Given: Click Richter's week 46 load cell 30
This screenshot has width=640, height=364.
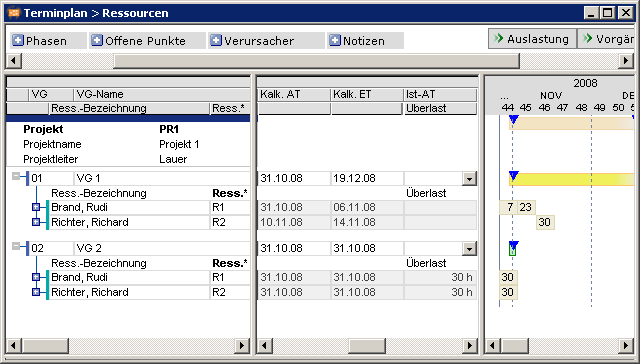Looking at the screenshot, I should (545, 222).
